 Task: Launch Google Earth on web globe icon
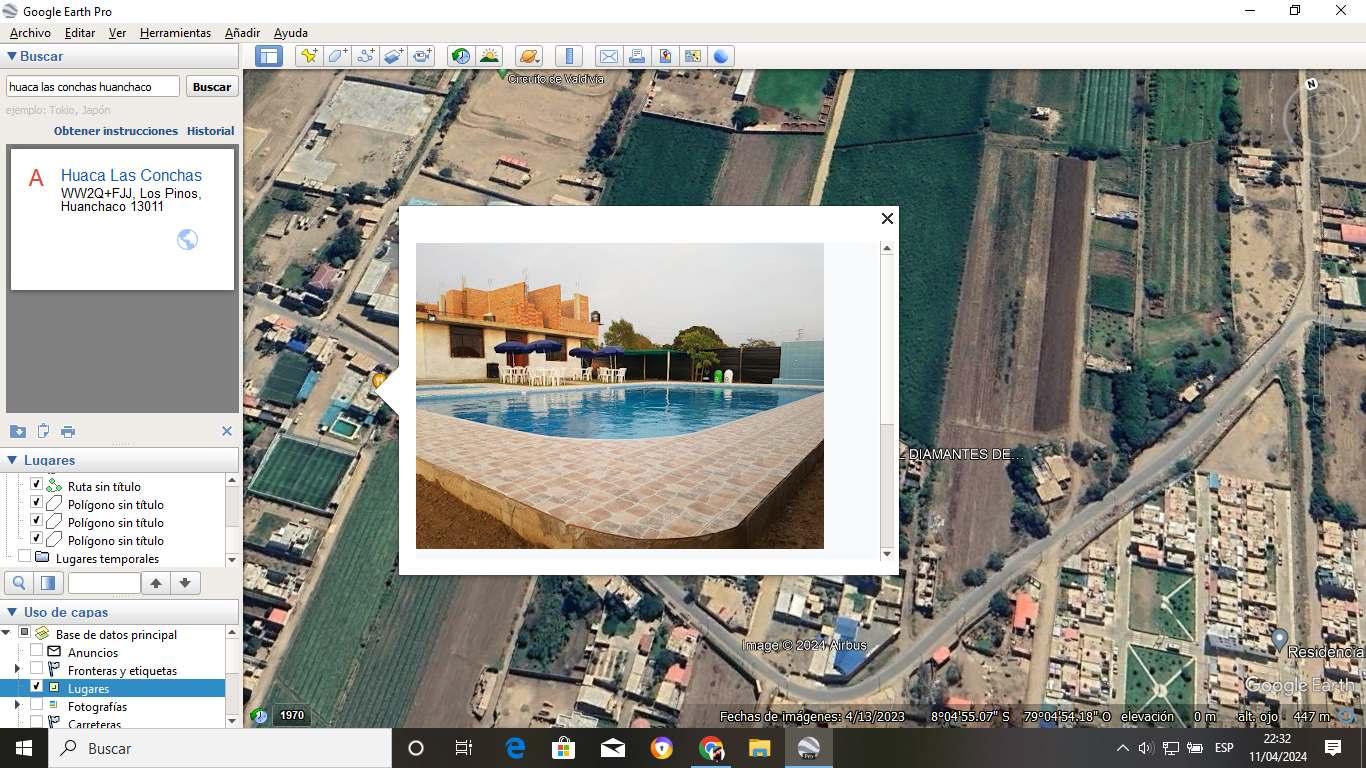pyautogui.click(x=720, y=56)
